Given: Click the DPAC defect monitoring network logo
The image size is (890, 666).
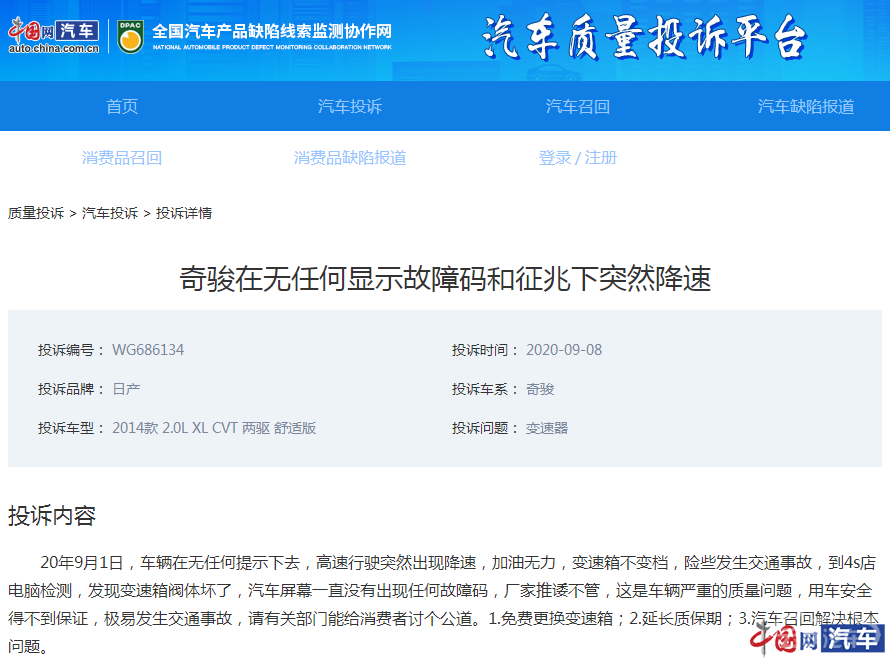Looking at the screenshot, I should coord(131,37).
